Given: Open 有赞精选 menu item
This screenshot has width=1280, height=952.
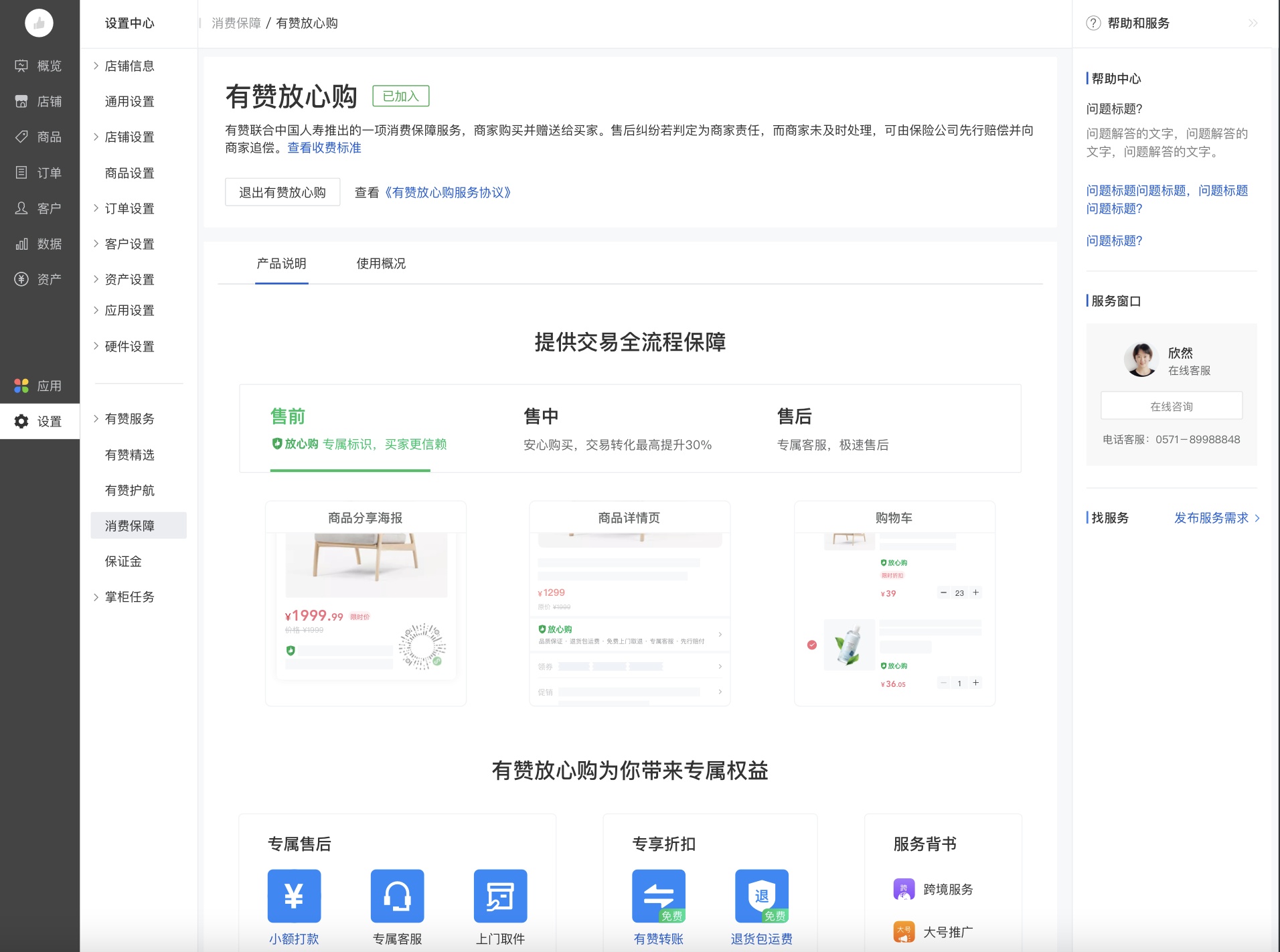Looking at the screenshot, I should [x=130, y=455].
